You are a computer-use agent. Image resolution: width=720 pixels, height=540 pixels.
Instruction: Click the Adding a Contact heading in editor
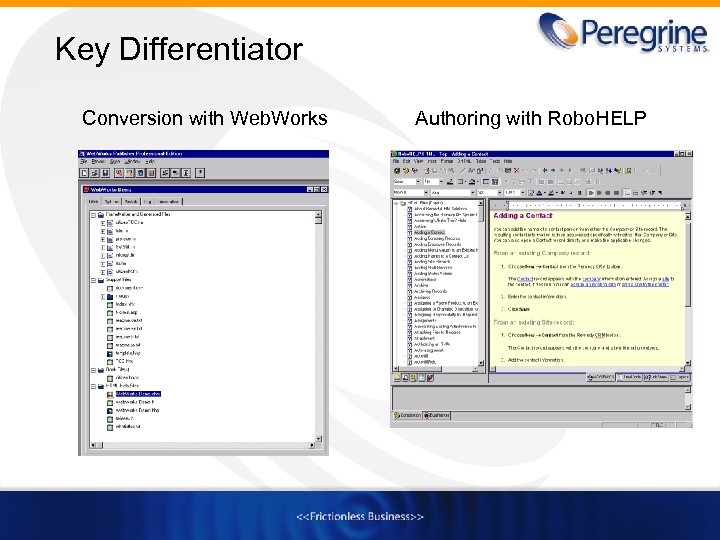(x=523, y=215)
